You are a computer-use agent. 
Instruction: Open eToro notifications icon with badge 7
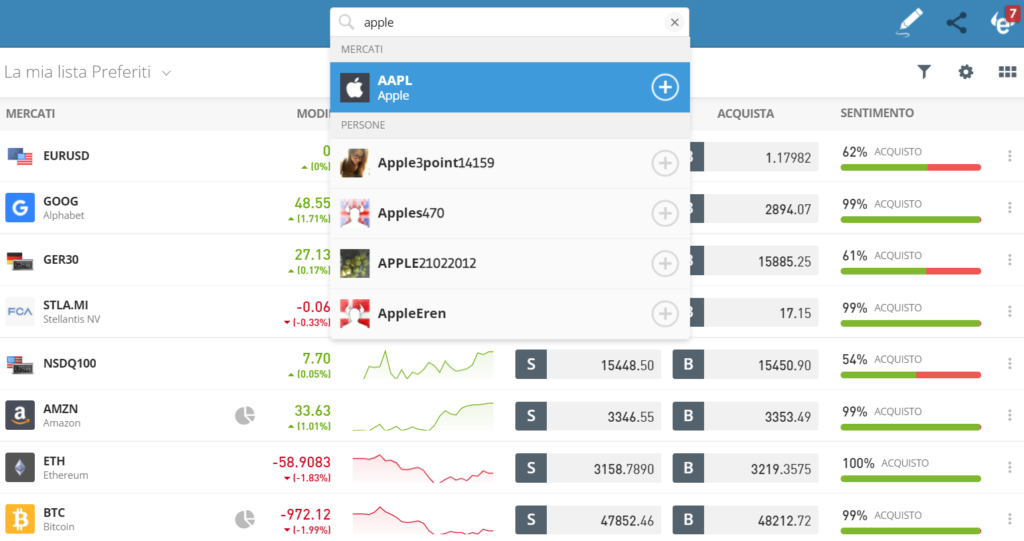coord(1003,20)
